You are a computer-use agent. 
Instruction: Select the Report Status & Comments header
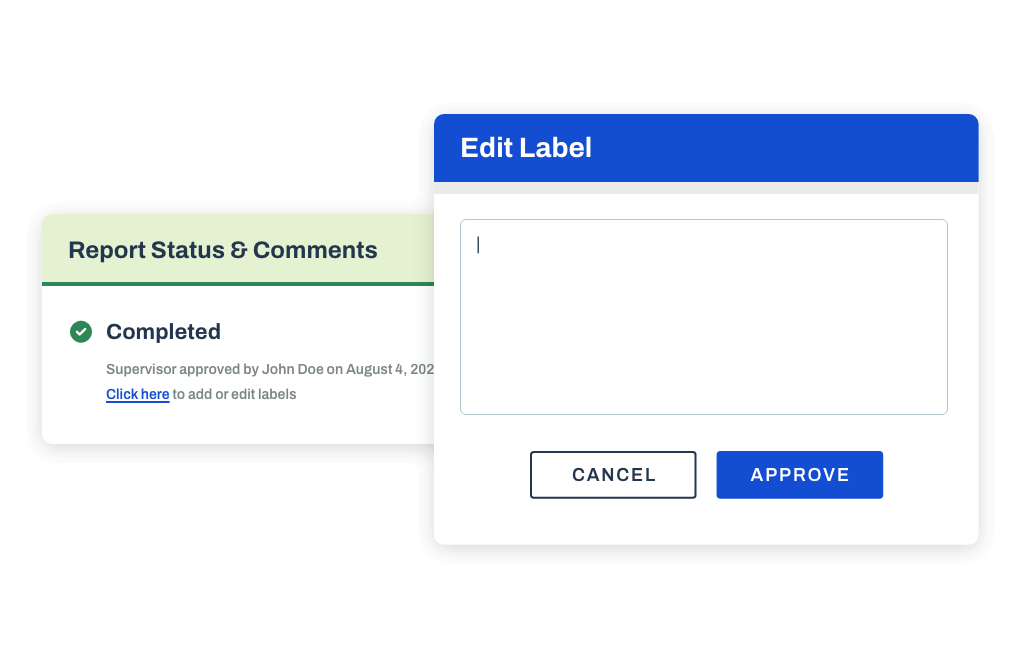[x=222, y=250]
